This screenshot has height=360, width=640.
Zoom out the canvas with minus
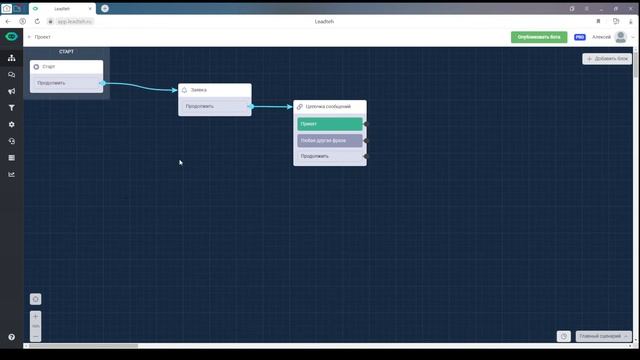pyautogui.click(x=36, y=336)
